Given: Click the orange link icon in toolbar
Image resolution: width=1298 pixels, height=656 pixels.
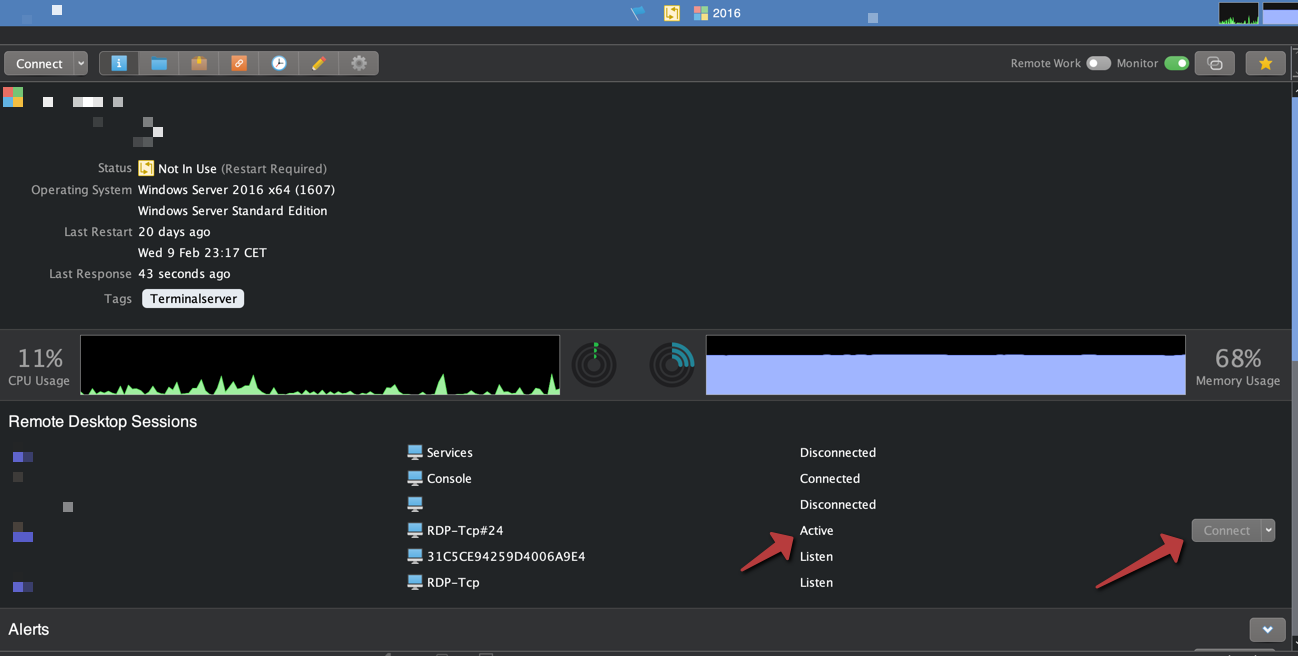Looking at the screenshot, I should (x=239, y=63).
